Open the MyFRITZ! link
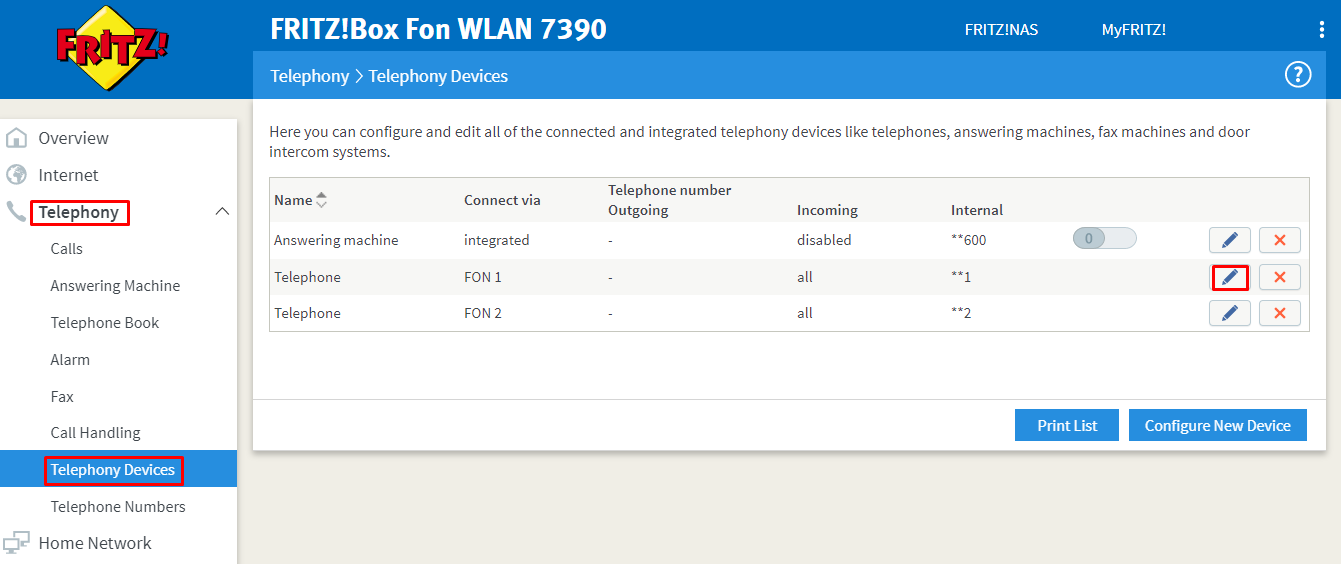The image size is (1341, 564). tap(1133, 30)
